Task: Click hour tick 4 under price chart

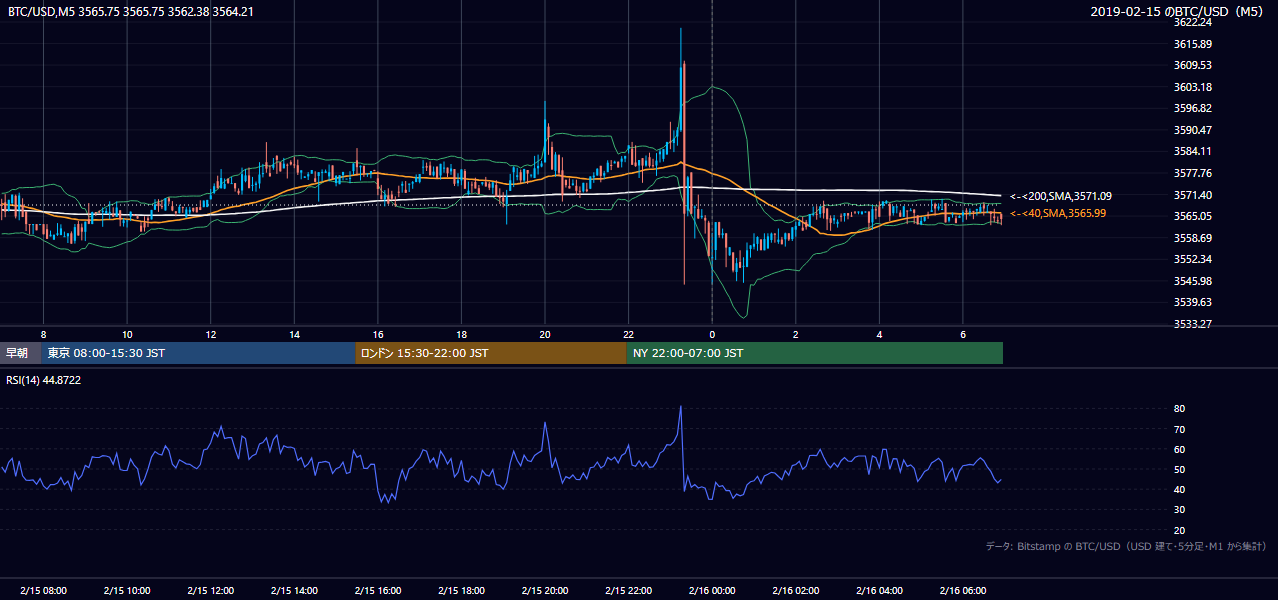Action: (879, 334)
